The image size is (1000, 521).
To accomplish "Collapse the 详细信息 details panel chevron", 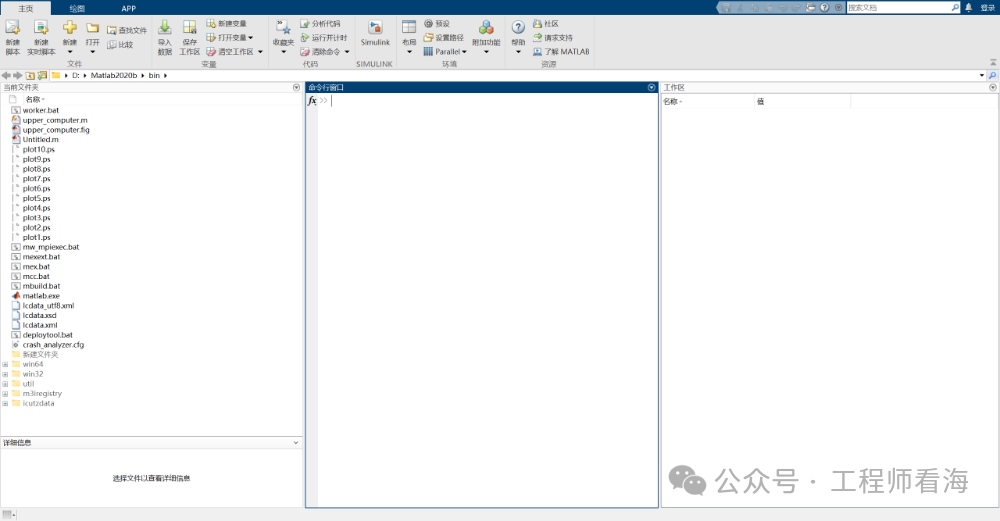I will 296,443.
